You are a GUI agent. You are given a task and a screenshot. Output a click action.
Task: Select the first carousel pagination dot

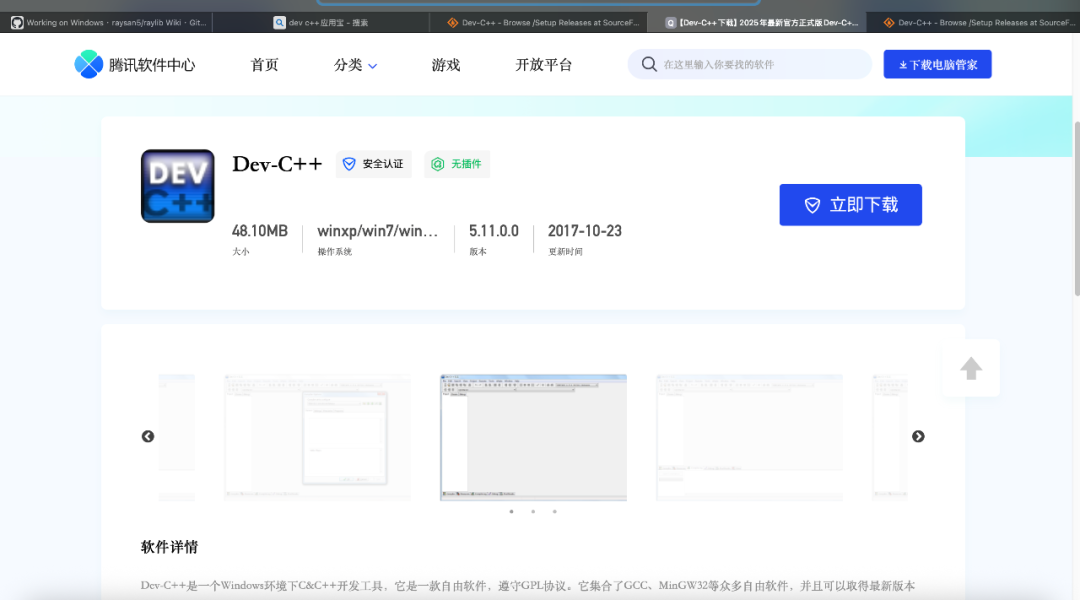tap(511, 512)
